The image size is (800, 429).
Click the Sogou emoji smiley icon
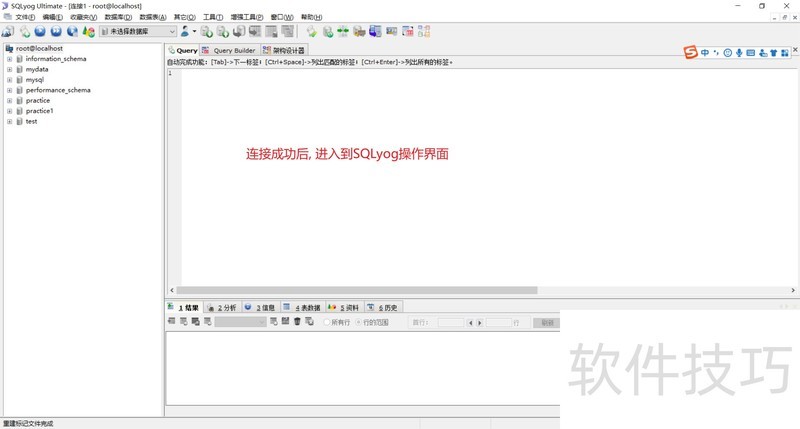pyautogui.click(x=728, y=53)
